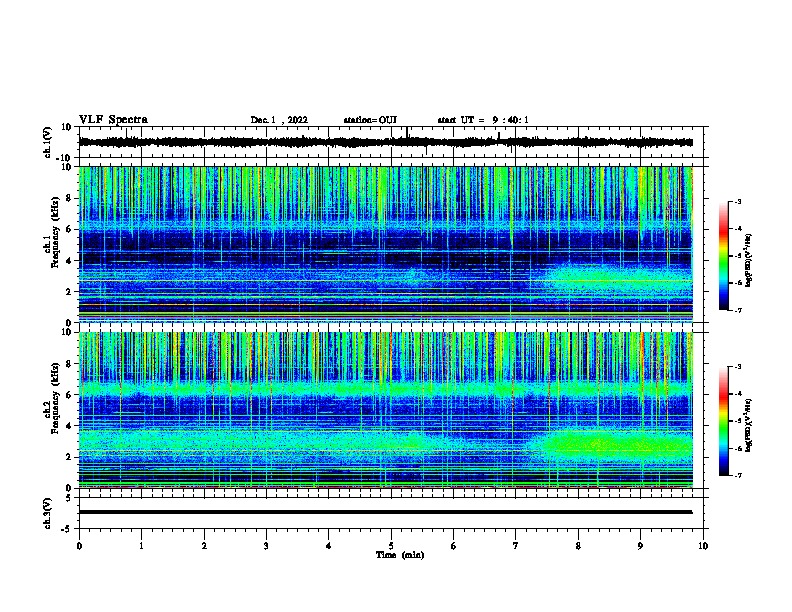Screen dimensions: 792x612
Task: Click the "4" kHz tick of ch.2 spectrogram
Action: tap(69, 426)
